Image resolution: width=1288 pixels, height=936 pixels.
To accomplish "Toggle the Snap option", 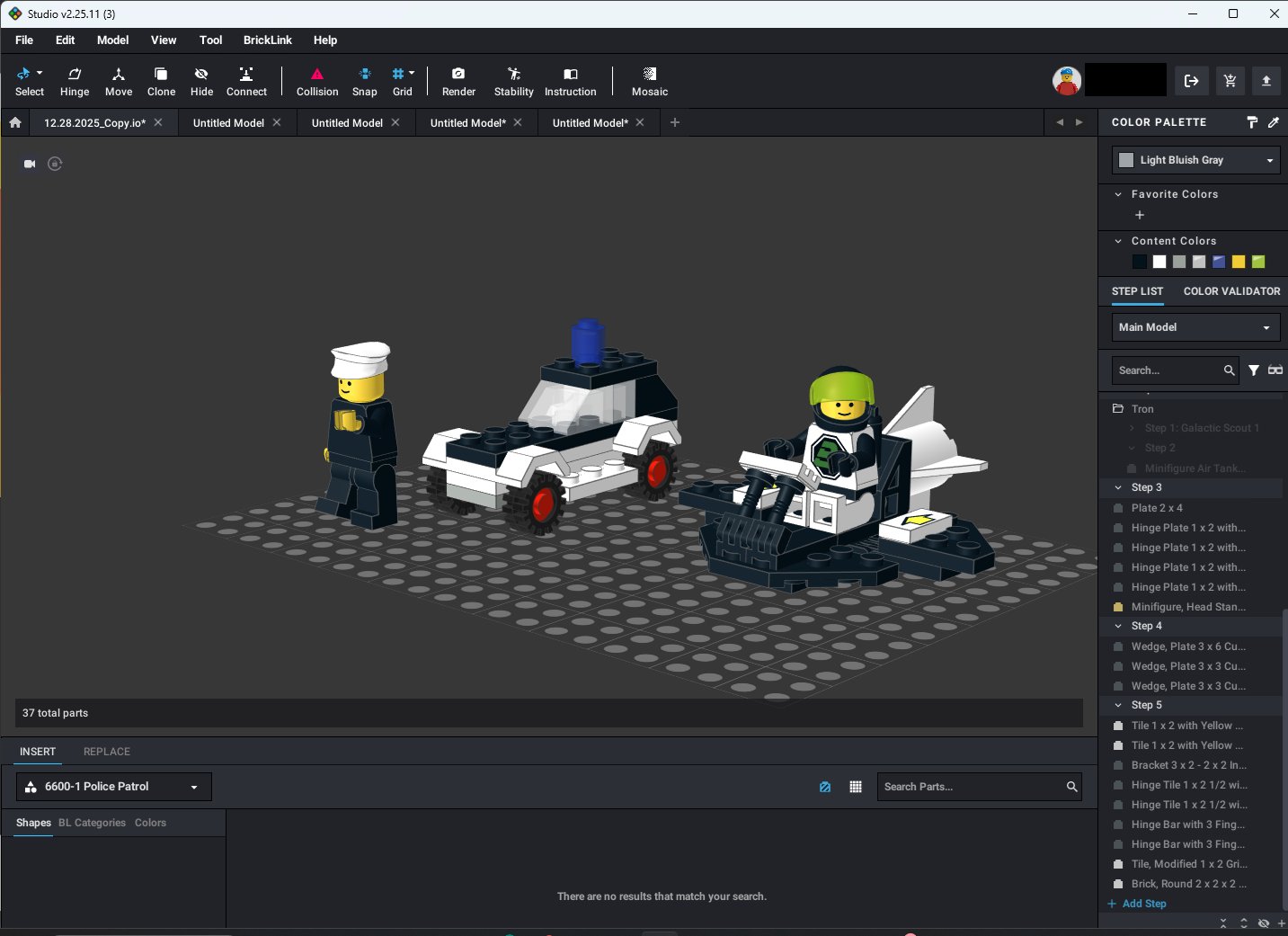I will coord(364,81).
